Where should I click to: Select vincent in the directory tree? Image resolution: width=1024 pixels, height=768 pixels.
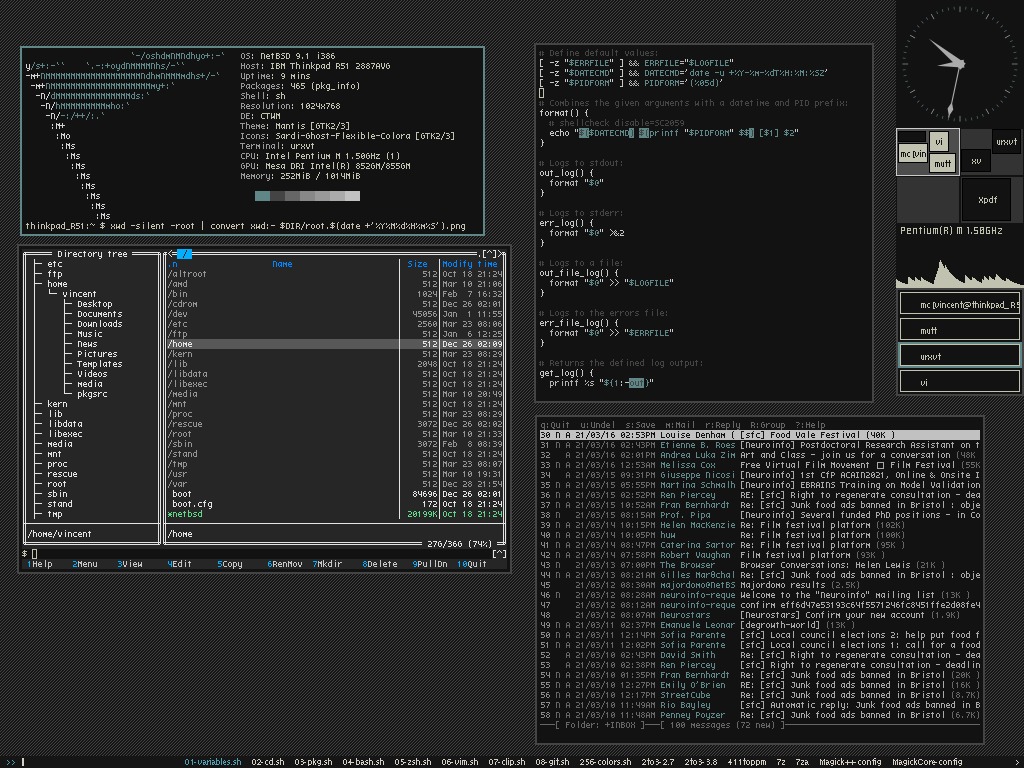[79, 294]
